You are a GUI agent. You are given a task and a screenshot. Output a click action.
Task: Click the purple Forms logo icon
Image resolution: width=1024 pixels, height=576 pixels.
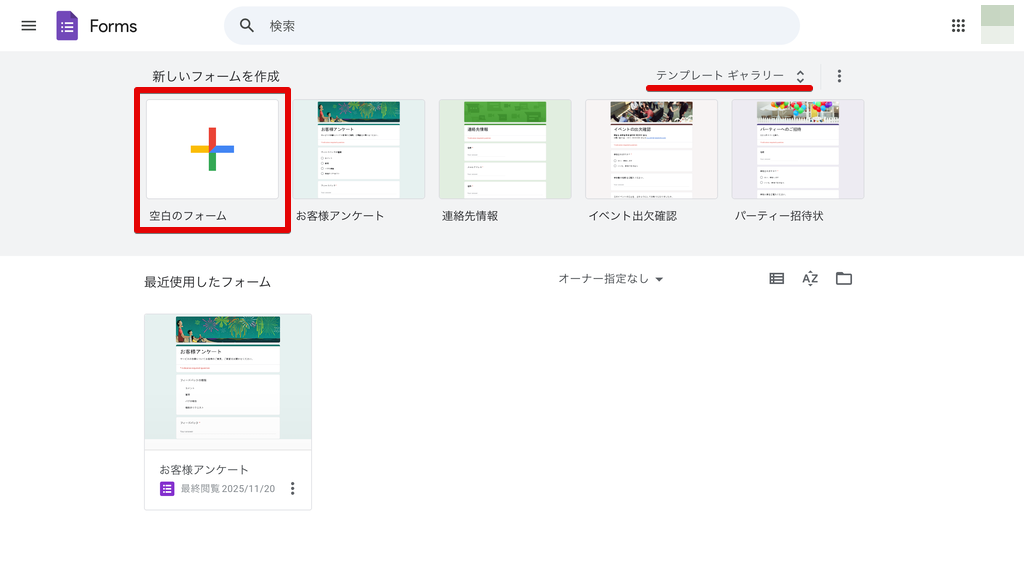67,26
